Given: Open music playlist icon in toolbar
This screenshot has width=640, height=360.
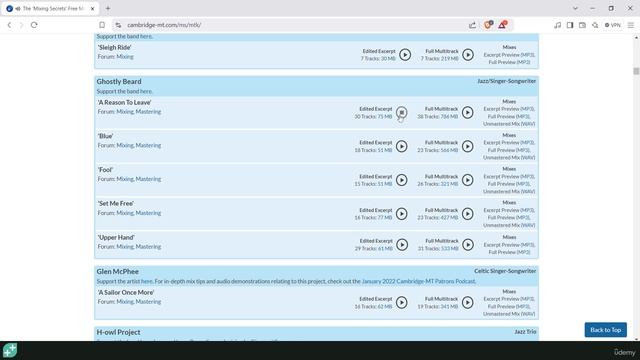Looking at the screenshot, I should [x=558, y=25].
